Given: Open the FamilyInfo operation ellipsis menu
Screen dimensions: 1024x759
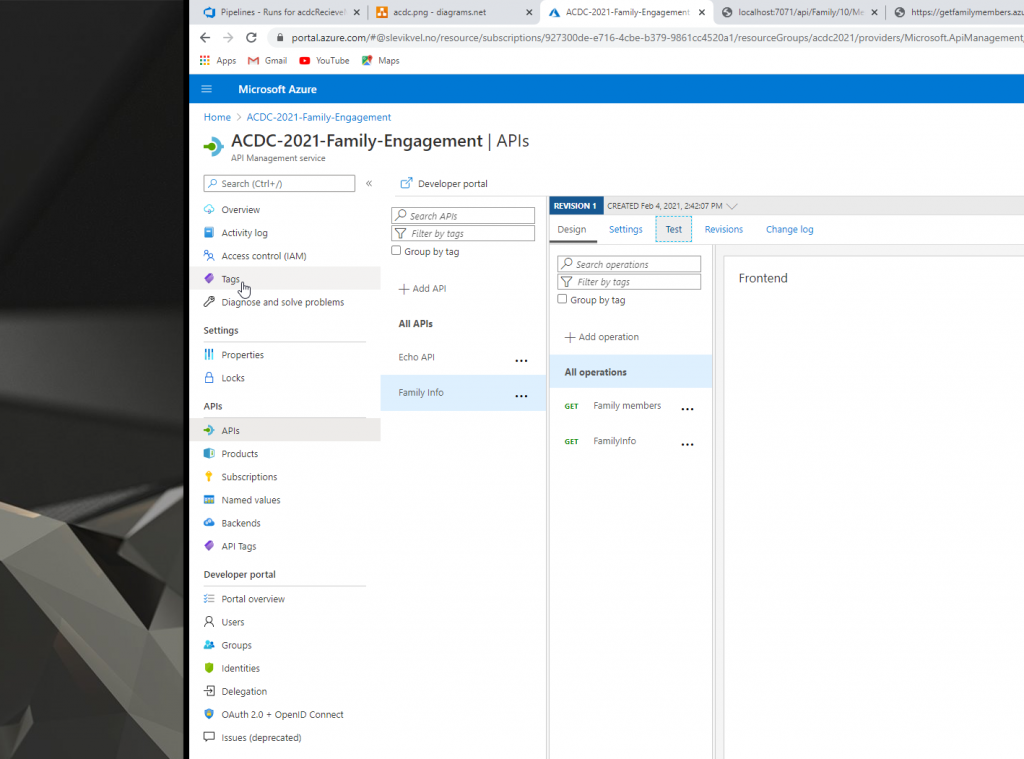Looking at the screenshot, I should coord(687,444).
